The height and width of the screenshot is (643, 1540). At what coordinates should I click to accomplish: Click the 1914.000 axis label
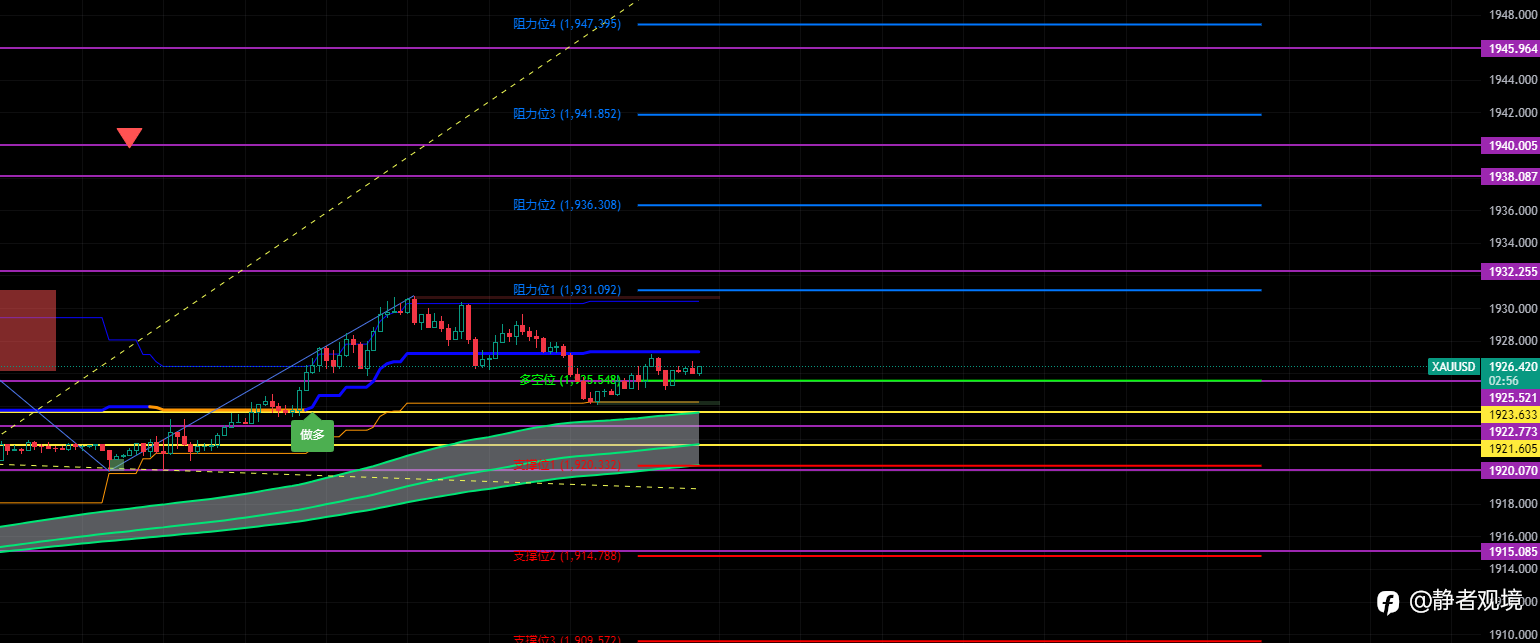click(1513, 569)
